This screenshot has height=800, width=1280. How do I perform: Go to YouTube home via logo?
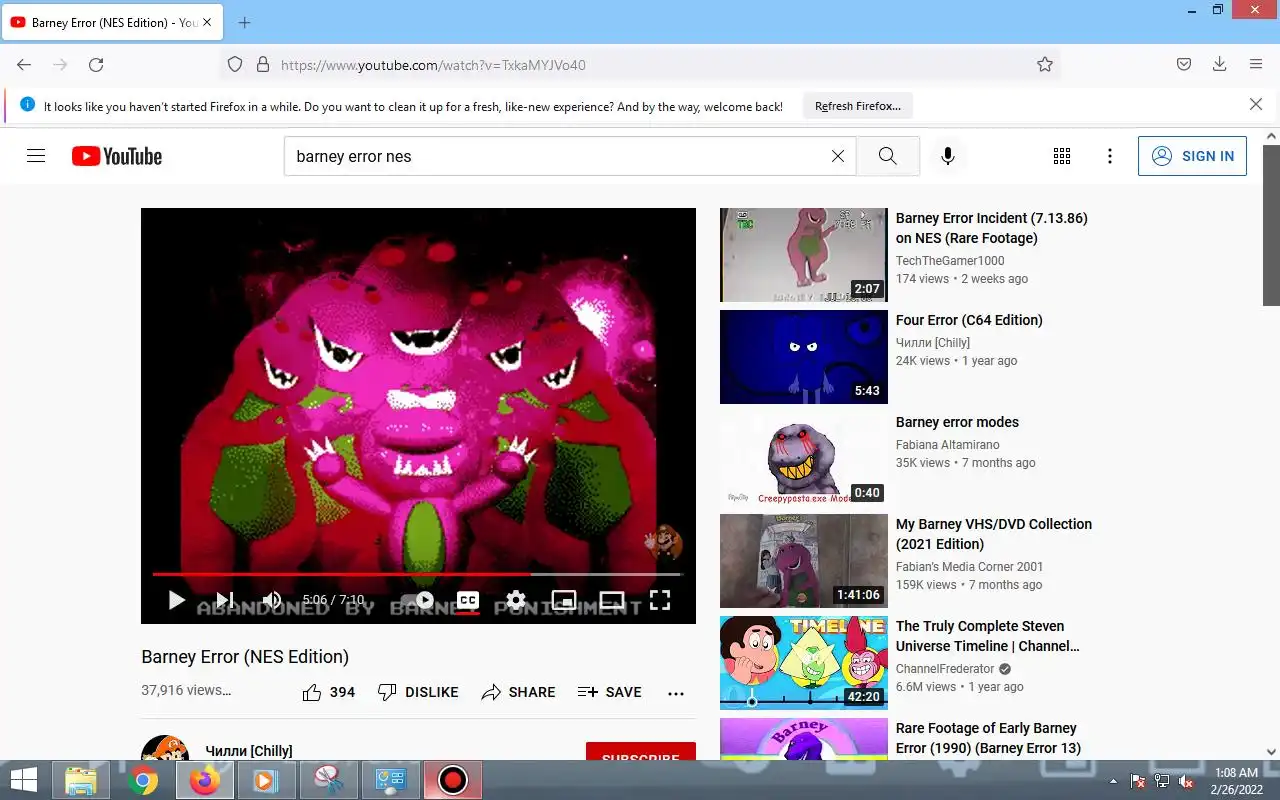click(x=117, y=156)
